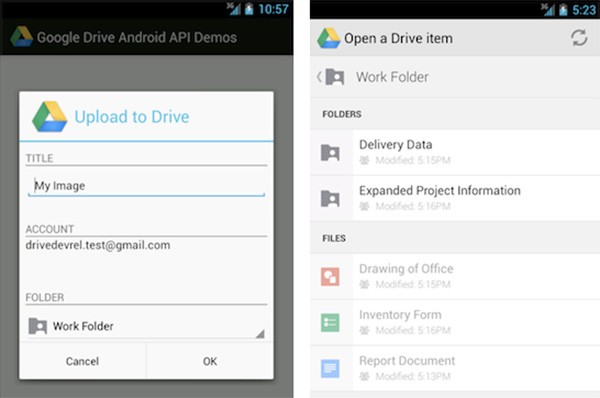The image size is (600, 398).
Task: Click the Work Folder icon in upload dialog
Action: pos(38,326)
